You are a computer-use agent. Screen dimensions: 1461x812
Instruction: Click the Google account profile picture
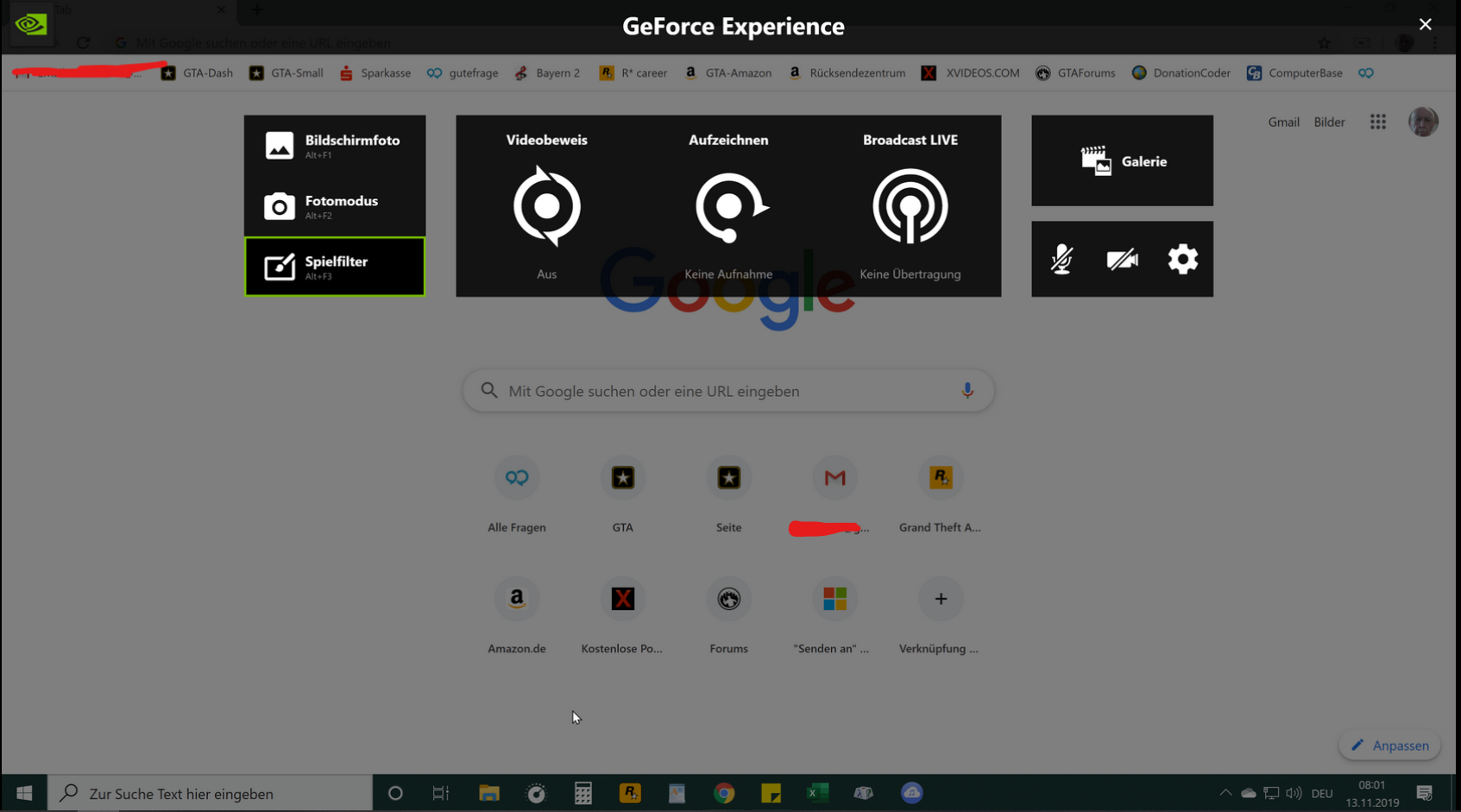(x=1423, y=122)
